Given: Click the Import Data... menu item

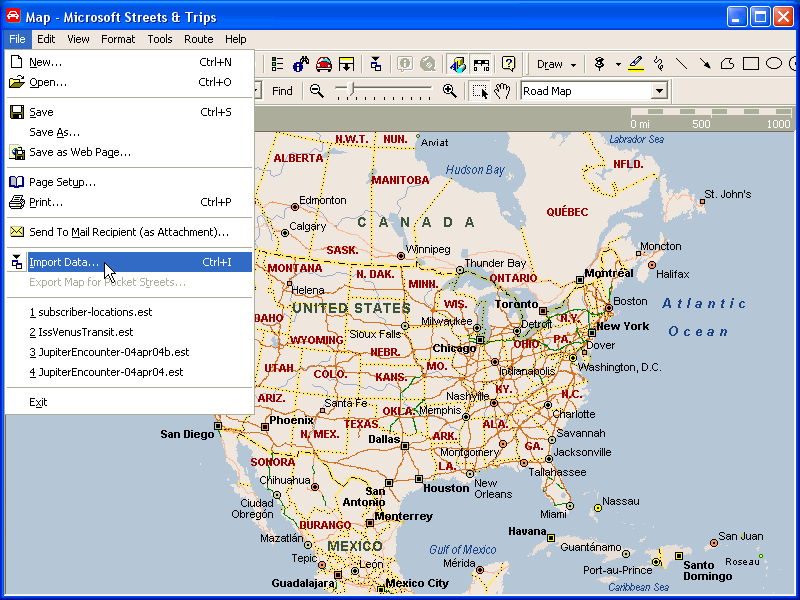Looking at the screenshot, I should tap(130, 262).
